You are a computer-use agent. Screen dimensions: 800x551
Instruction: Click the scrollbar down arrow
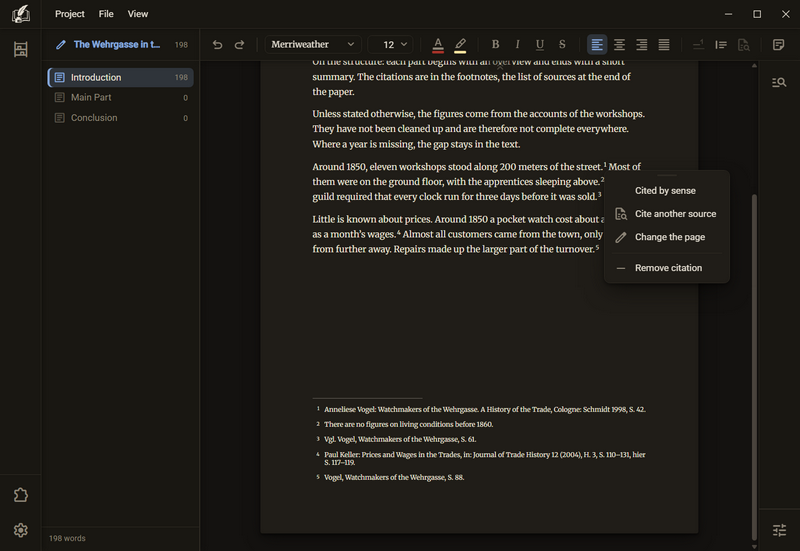[754, 546]
